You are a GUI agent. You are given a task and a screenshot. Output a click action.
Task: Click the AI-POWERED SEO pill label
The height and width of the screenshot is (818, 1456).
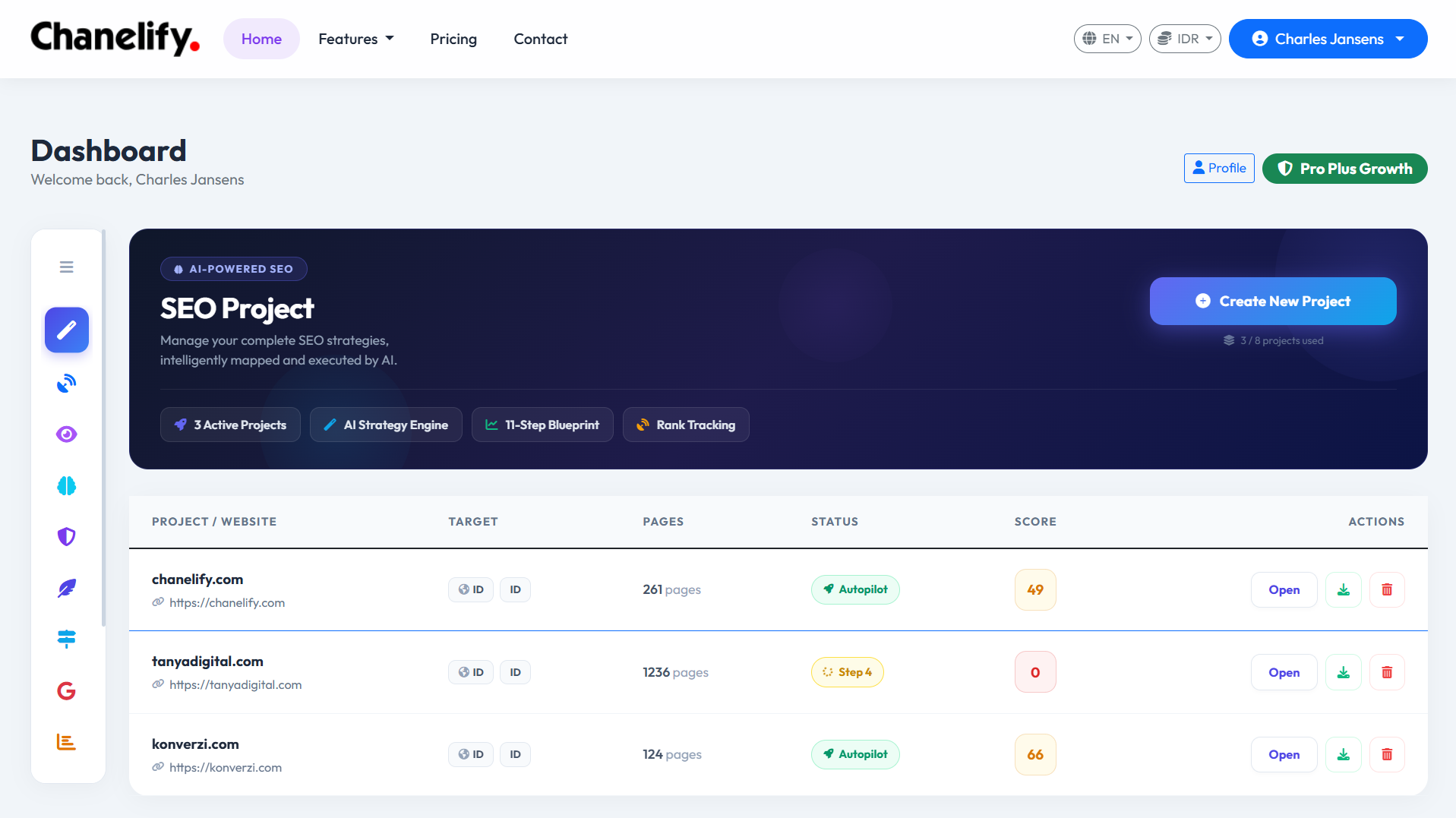click(x=234, y=269)
